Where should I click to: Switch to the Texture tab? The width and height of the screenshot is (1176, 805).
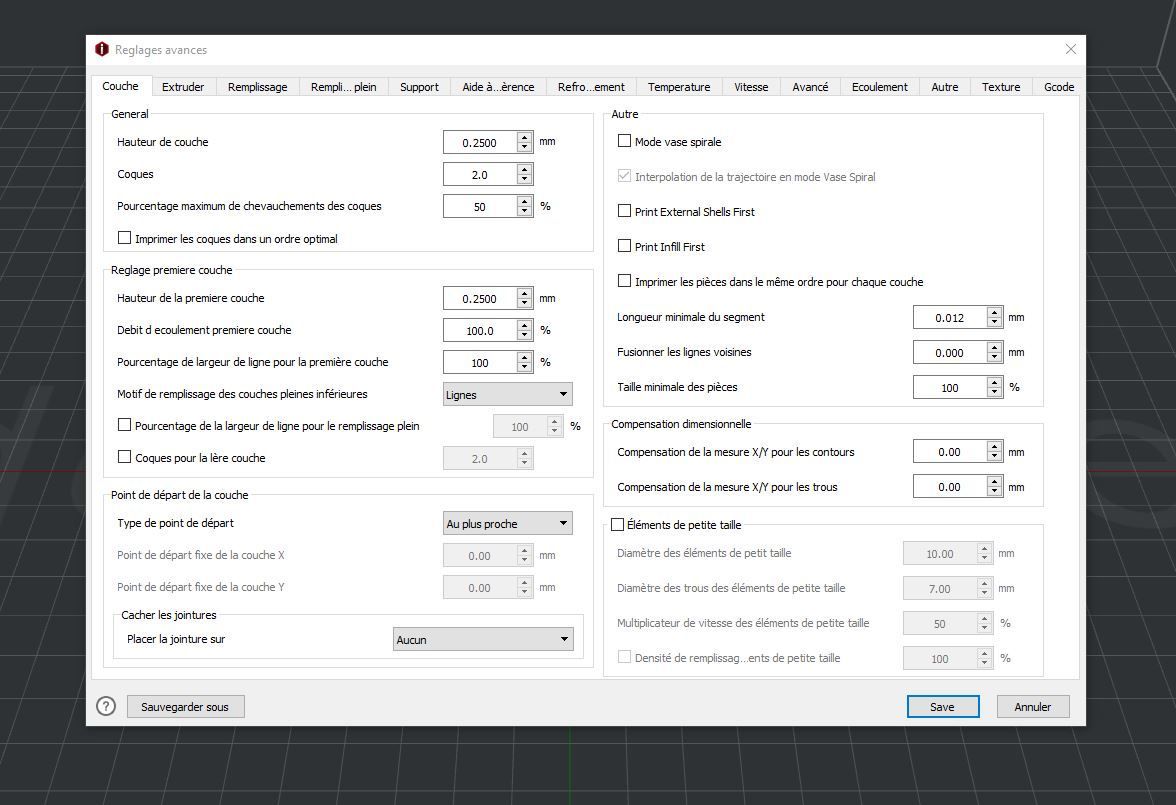click(x=1000, y=87)
